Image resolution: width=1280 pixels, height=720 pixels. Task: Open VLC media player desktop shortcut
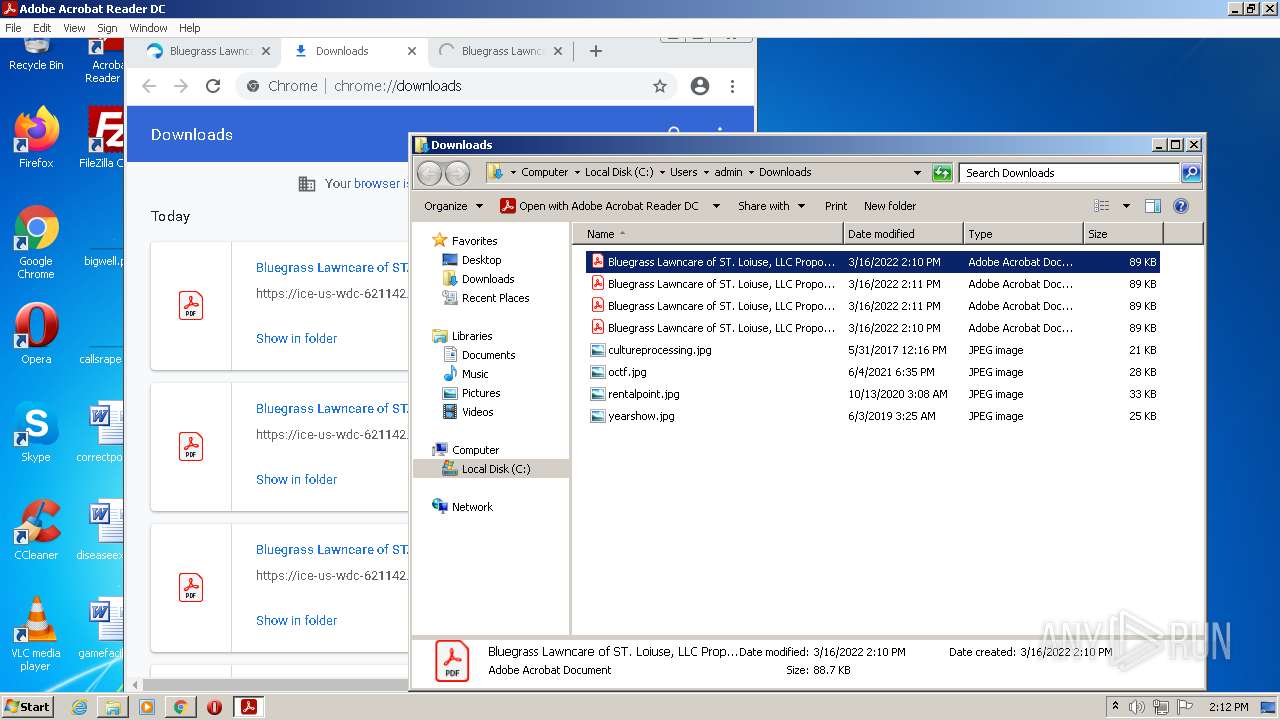tap(36, 634)
